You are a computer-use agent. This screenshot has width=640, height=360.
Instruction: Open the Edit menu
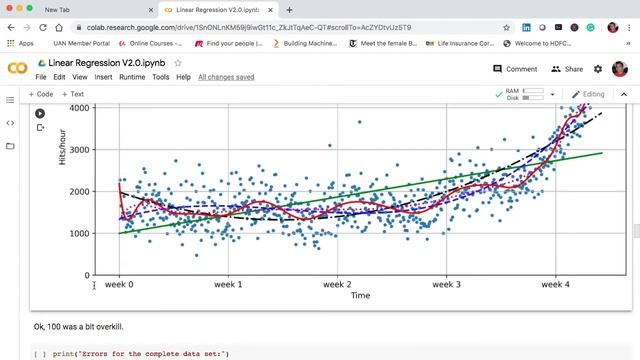tap(59, 77)
